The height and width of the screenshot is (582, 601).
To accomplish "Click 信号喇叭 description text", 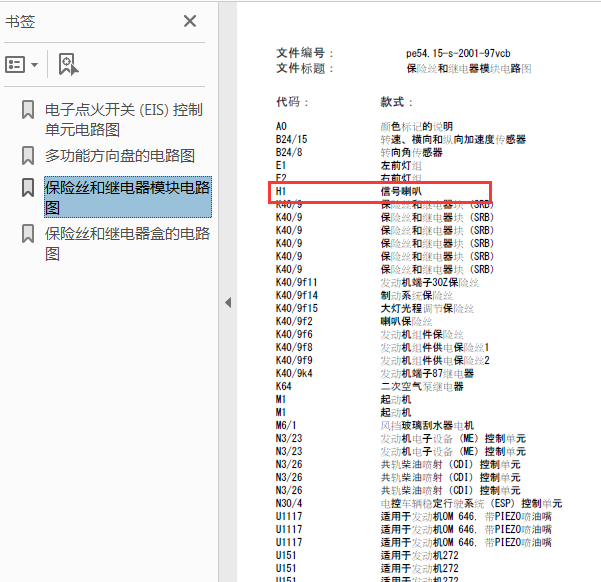I will pyautogui.click(x=401, y=191).
